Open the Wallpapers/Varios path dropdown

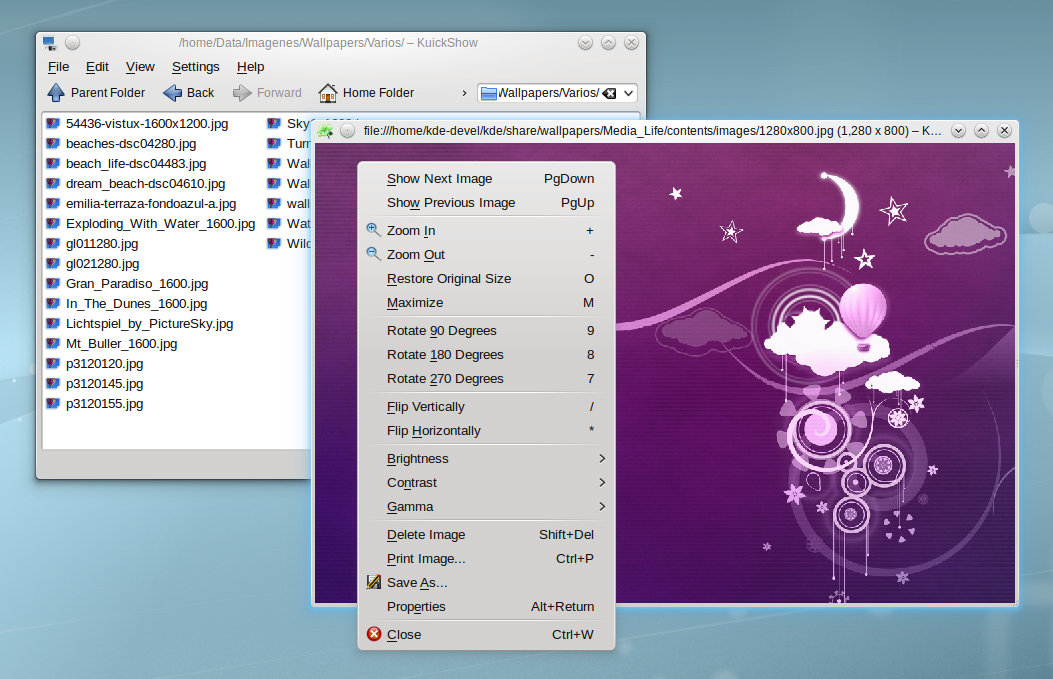[628, 93]
